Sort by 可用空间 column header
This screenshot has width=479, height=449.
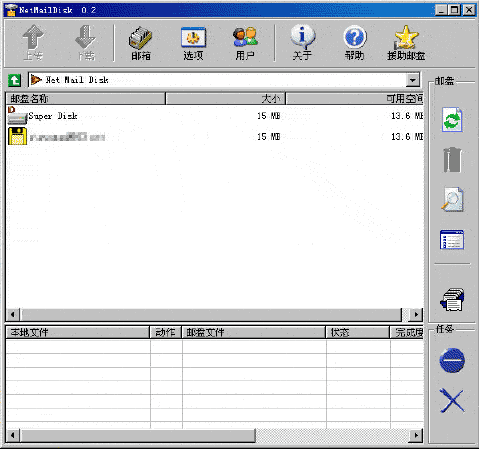(355, 99)
